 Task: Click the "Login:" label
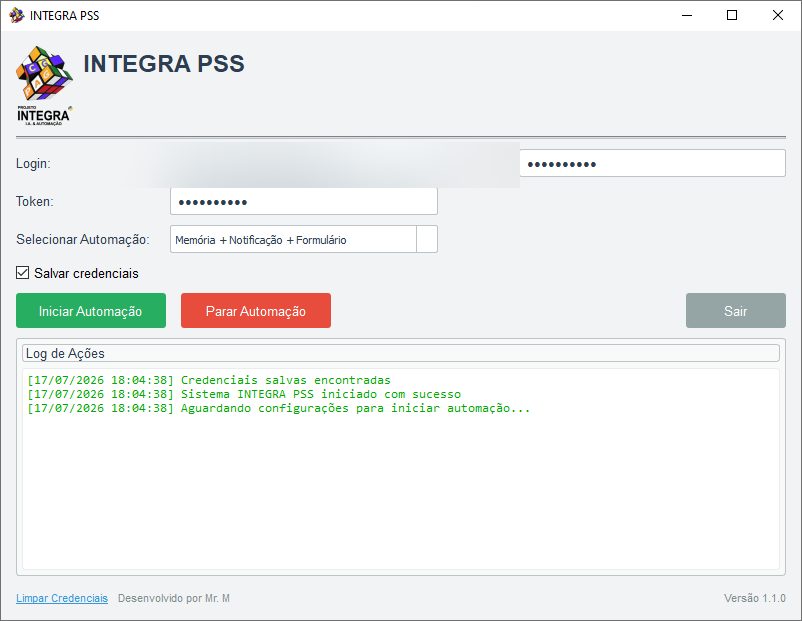click(x=33, y=164)
